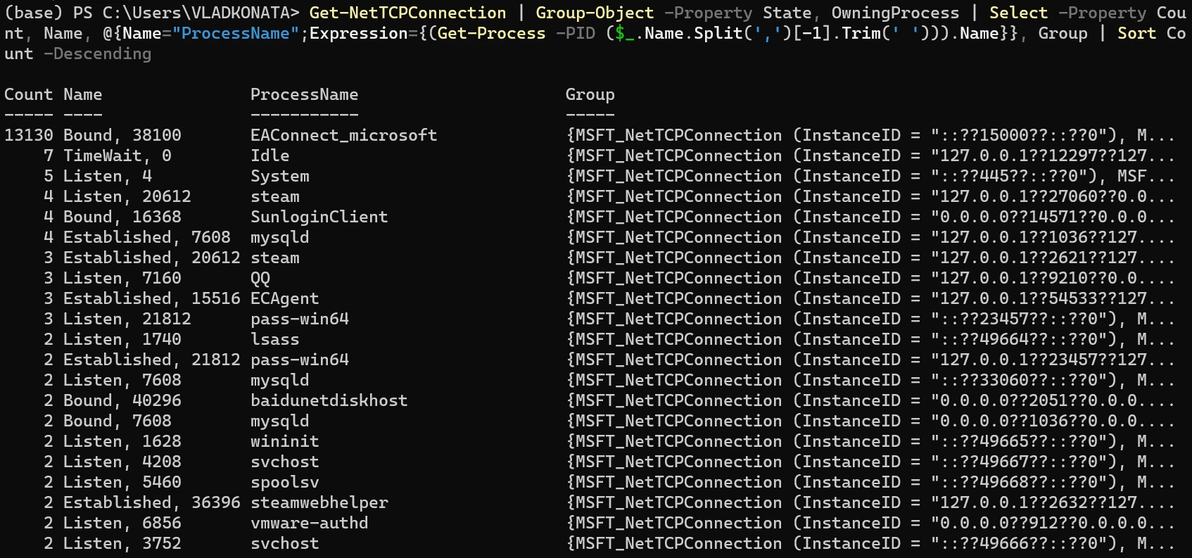Click the Idle process name
Viewport: 1192px width, 558px height.
point(270,155)
